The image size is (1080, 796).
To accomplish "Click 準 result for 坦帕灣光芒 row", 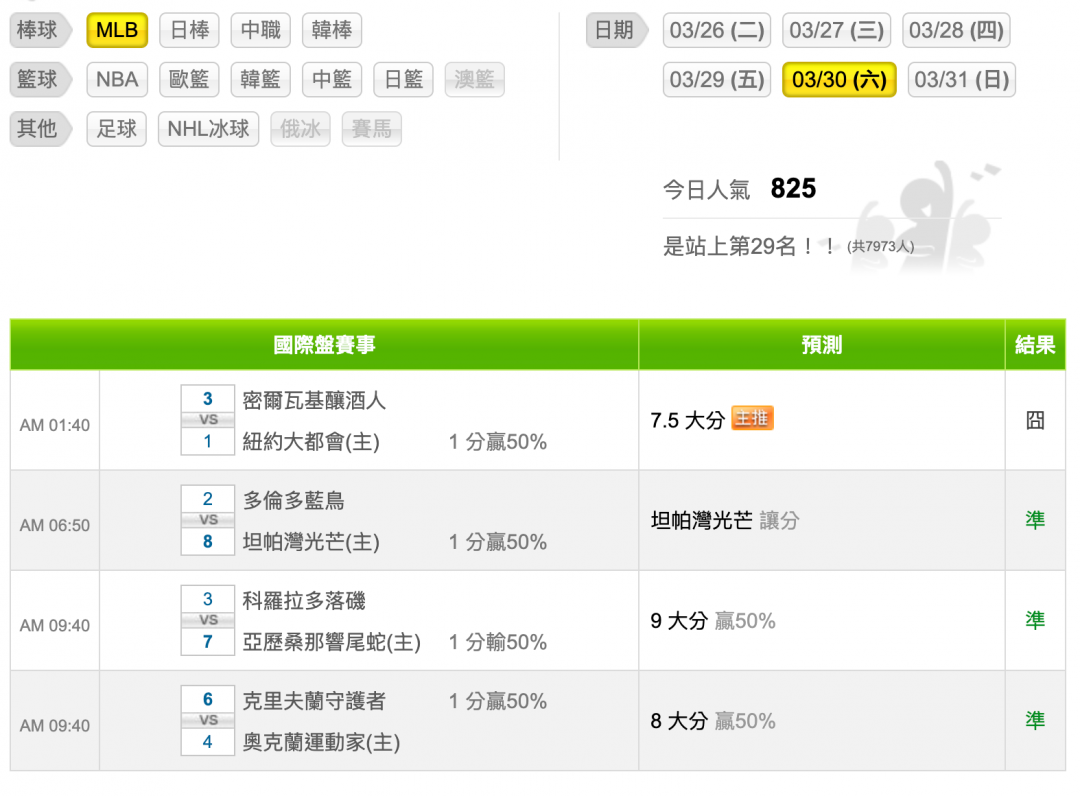I will [1035, 520].
